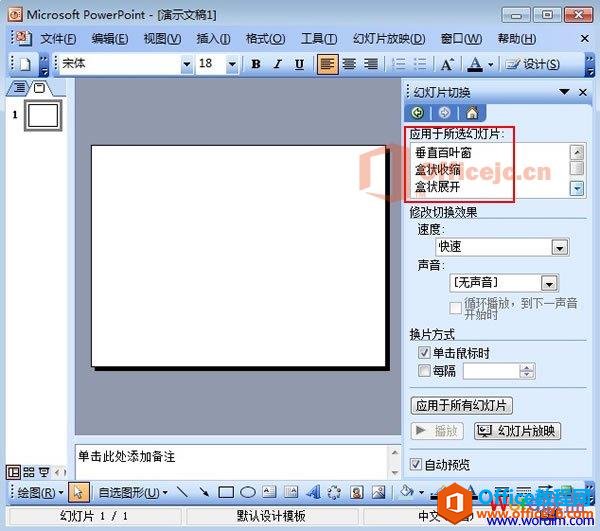Open the font name dropdown
The height and width of the screenshot is (531, 600).
pos(186,64)
